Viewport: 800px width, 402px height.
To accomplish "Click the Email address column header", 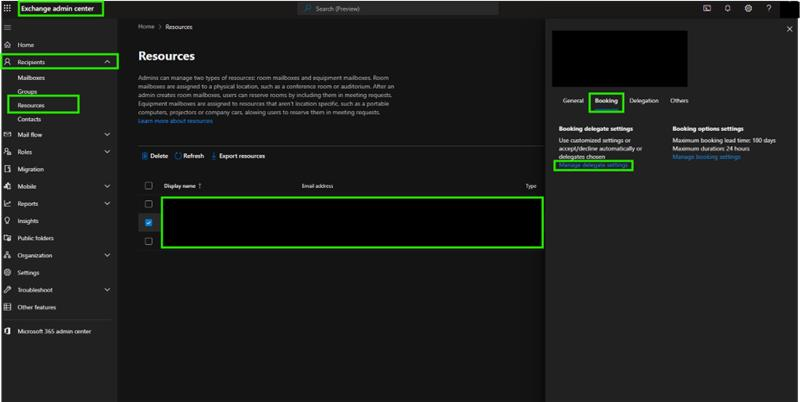I will (x=317, y=186).
